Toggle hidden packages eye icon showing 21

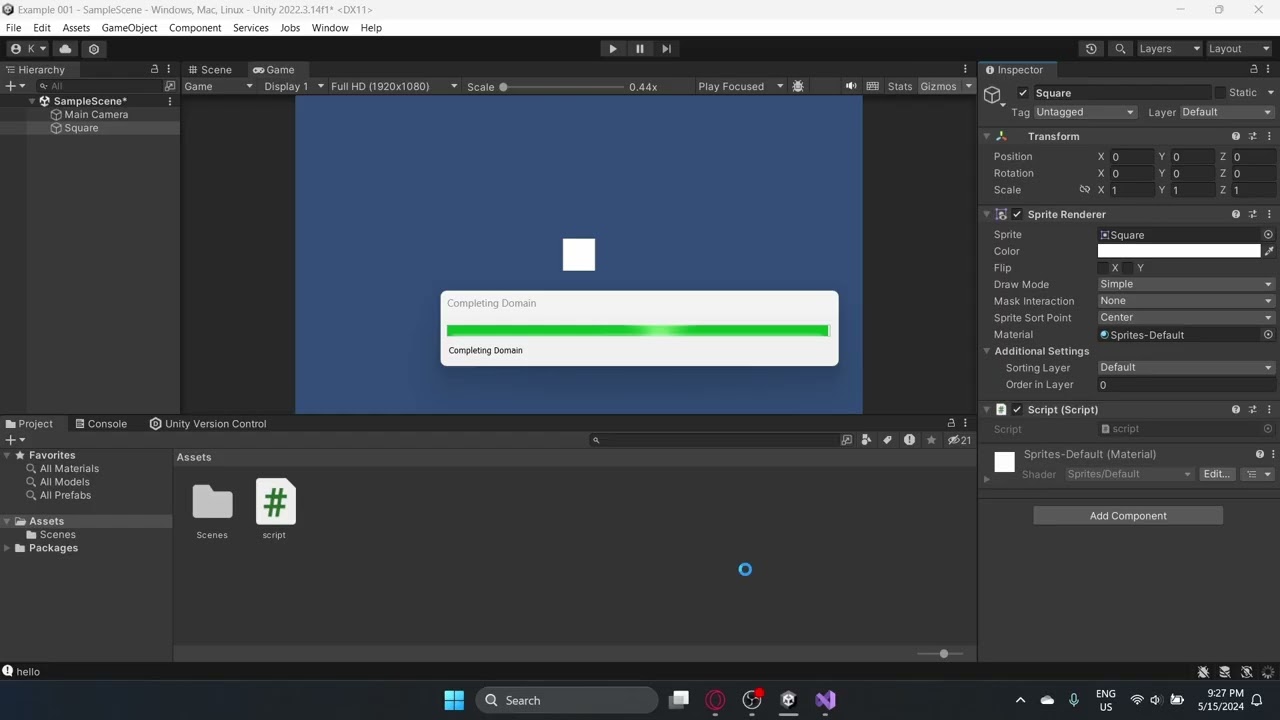[x=959, y=440]
